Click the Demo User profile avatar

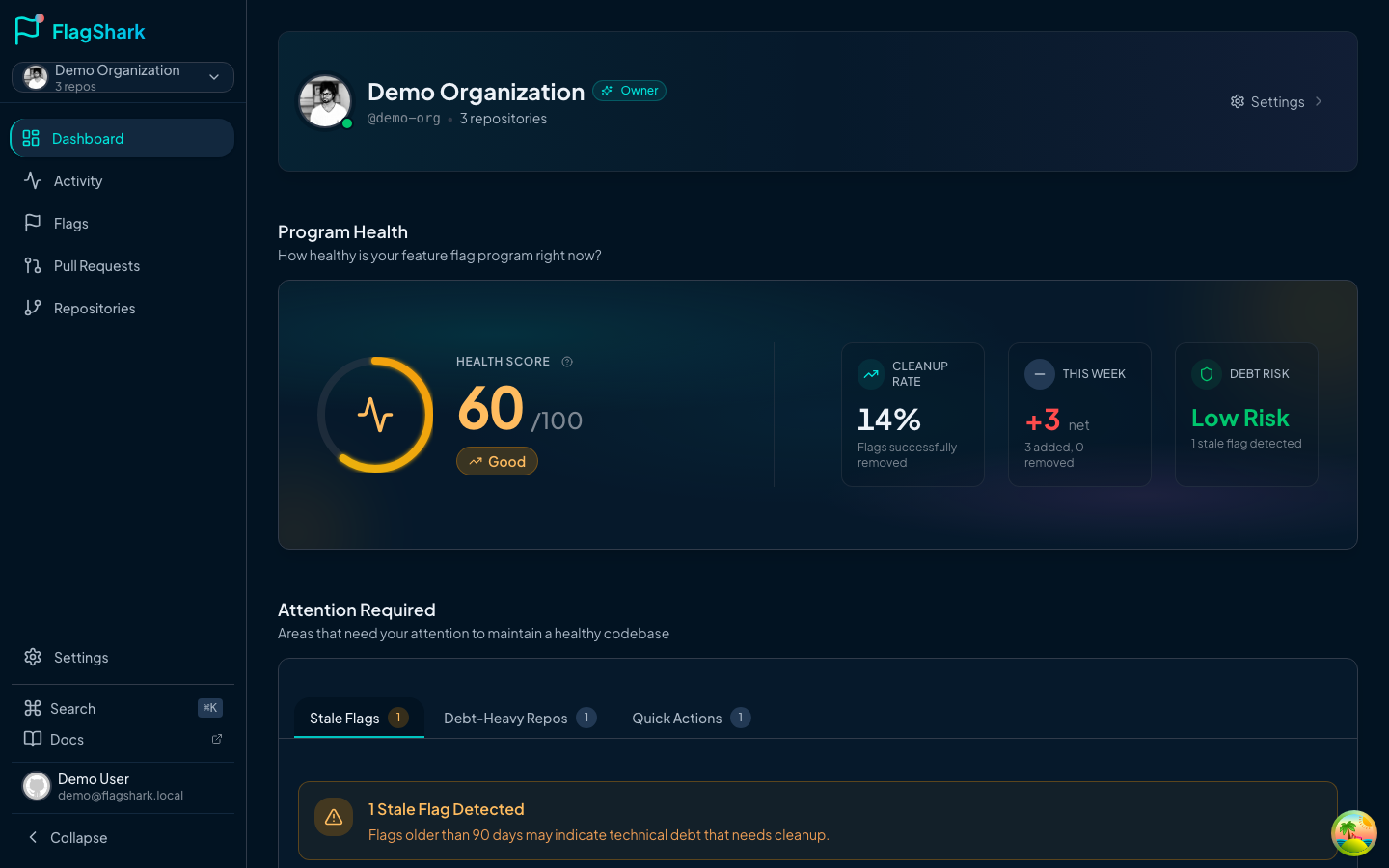[36, 786]
